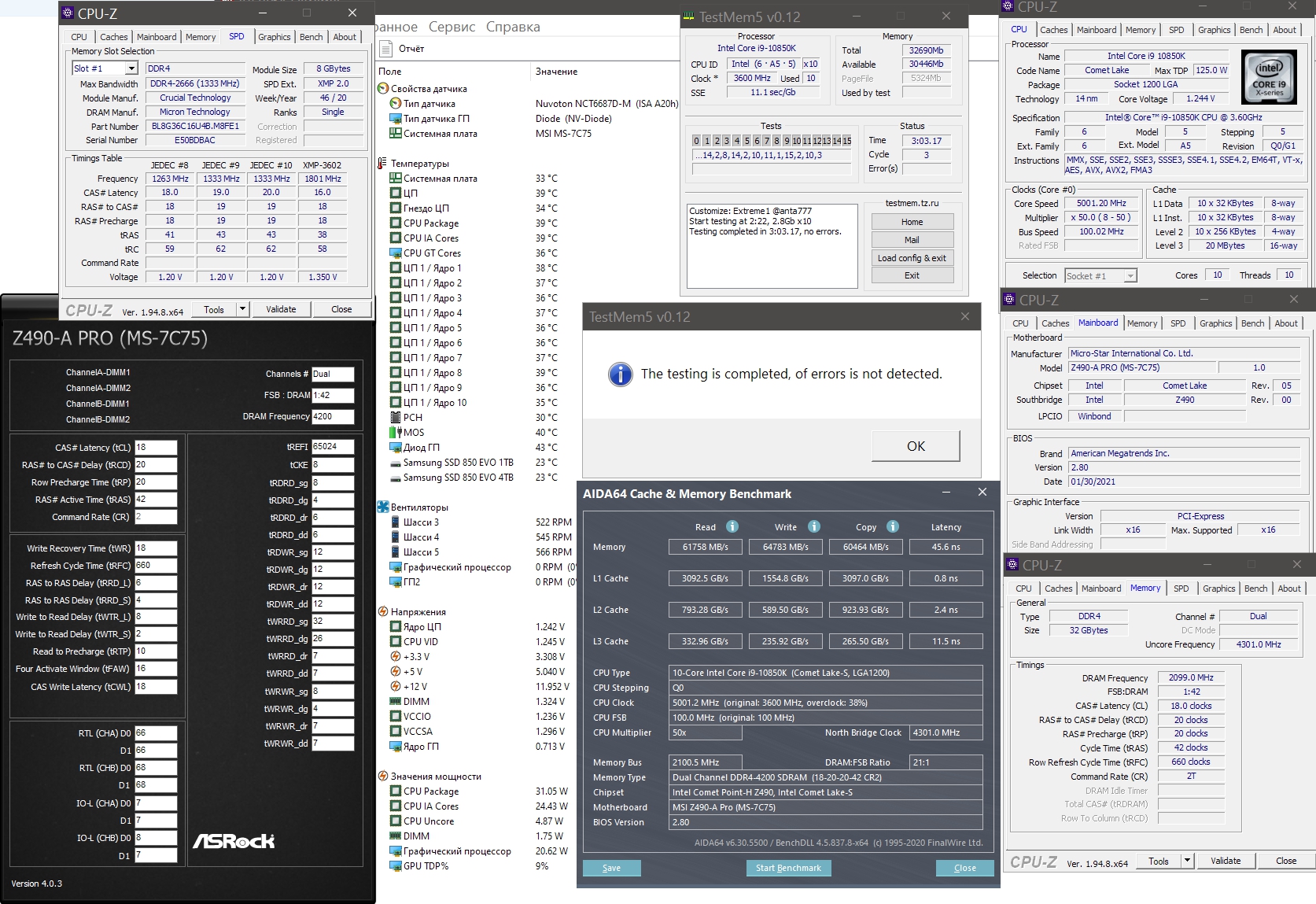Click the info icon next to Write
Screen dimensions: 1316x904
pos(814,527)
